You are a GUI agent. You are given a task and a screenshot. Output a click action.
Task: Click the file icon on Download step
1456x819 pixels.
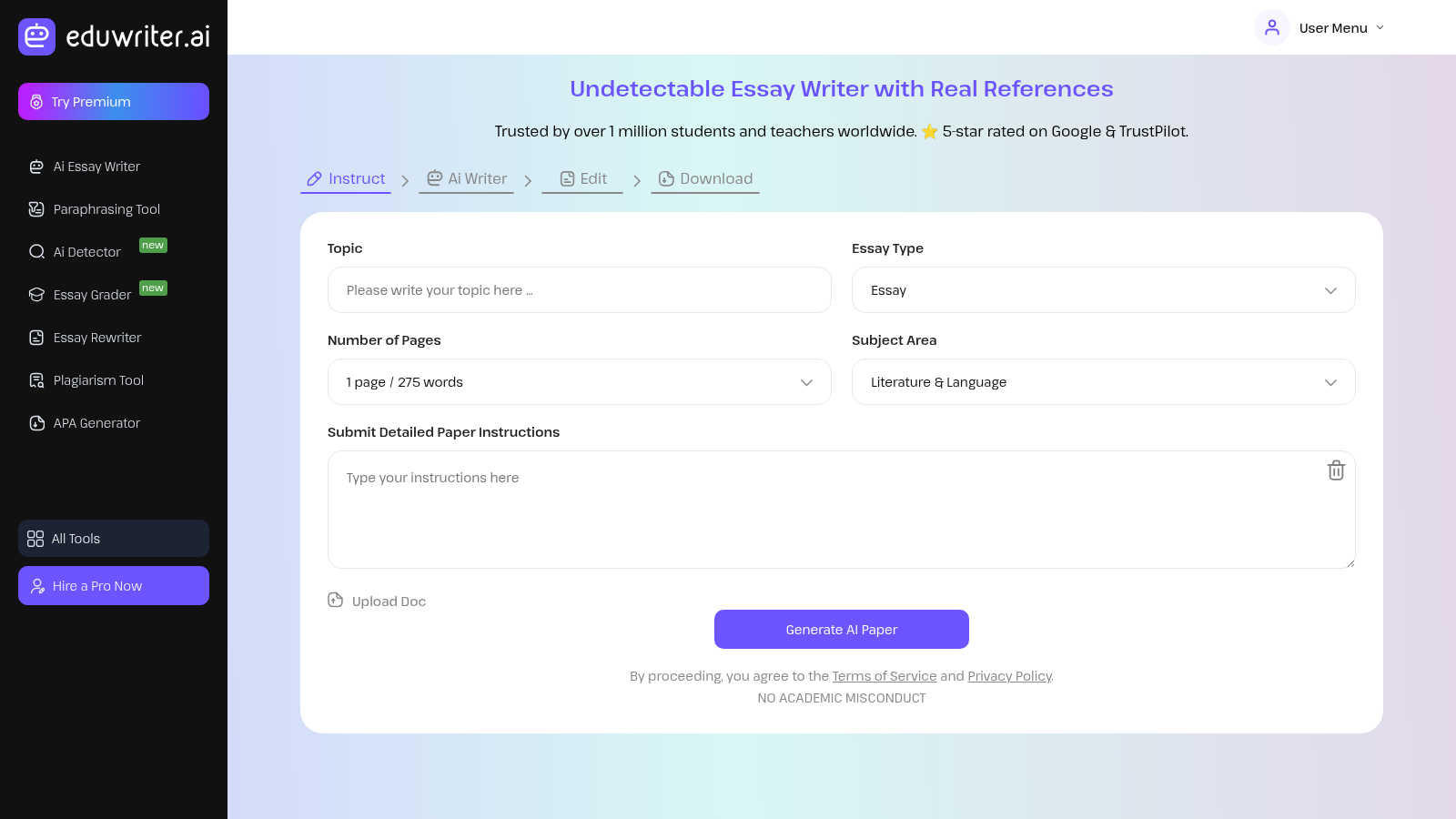pyautogui.click(x=666, y=179)
